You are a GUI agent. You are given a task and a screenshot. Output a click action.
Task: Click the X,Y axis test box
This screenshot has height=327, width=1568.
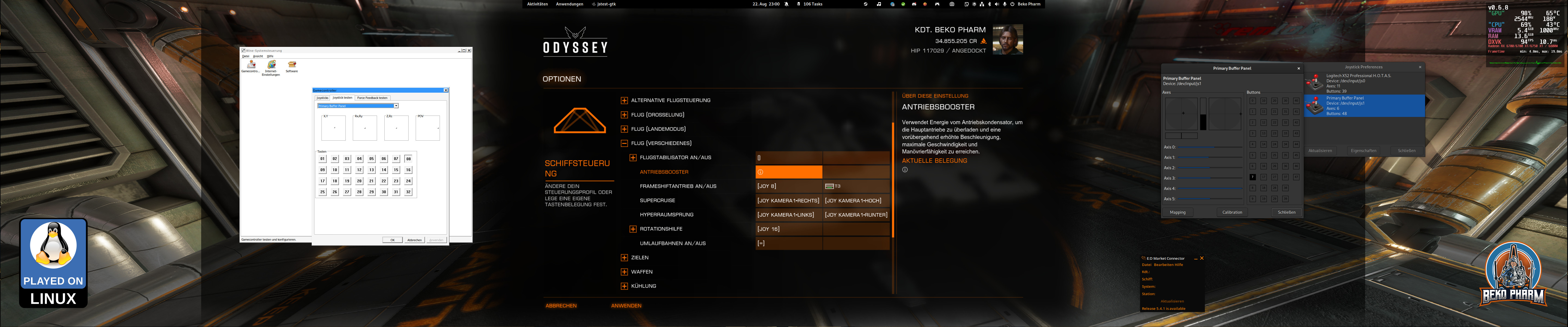(x=333, y=128)
